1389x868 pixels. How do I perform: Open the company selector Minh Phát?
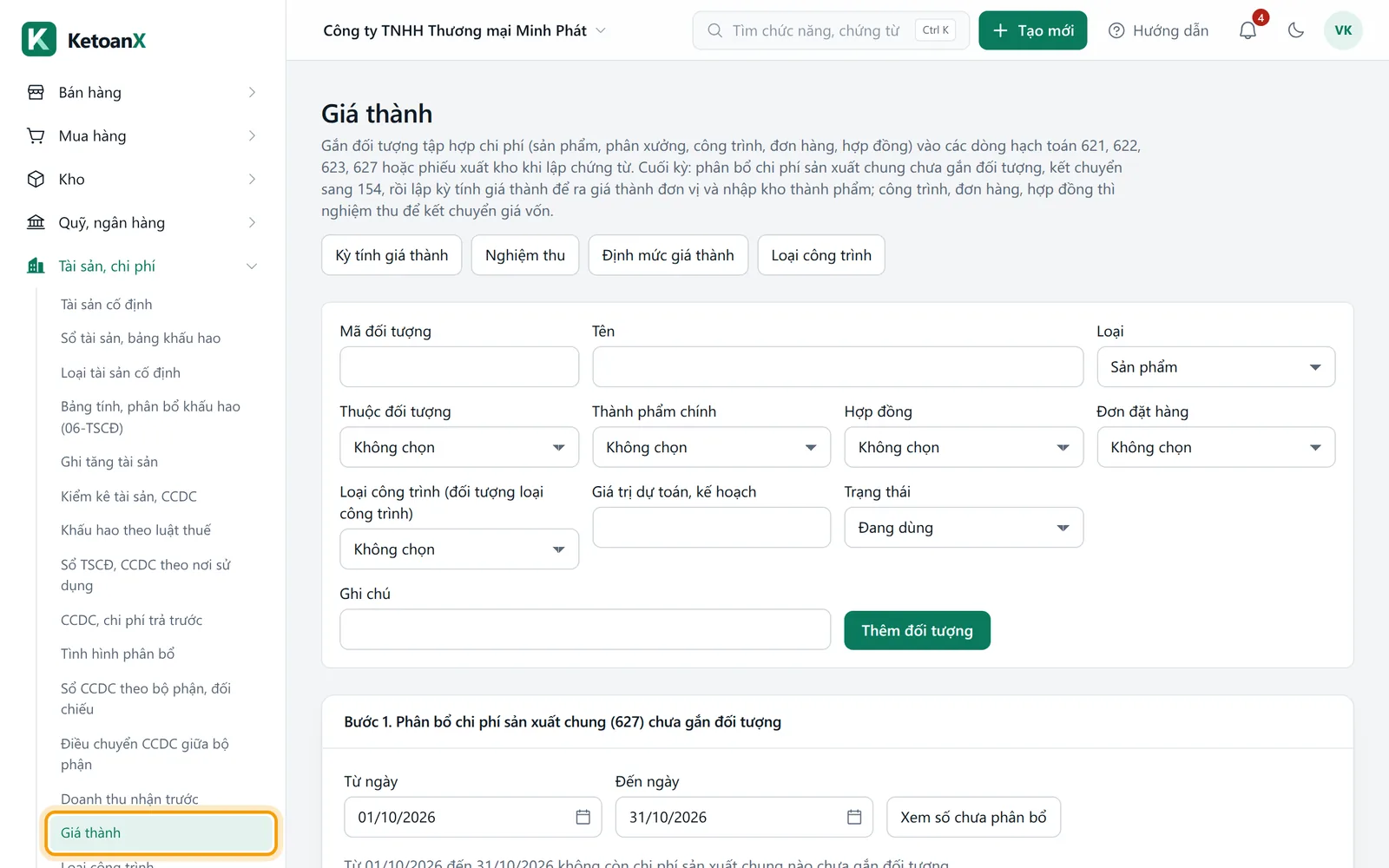464,30
